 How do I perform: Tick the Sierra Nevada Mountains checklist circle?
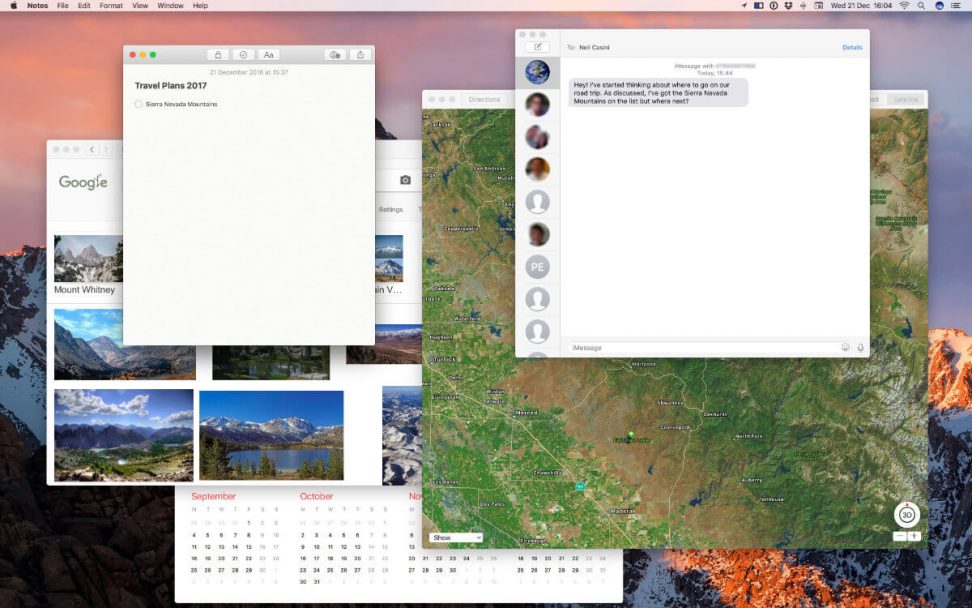click(x=138, y=104)
